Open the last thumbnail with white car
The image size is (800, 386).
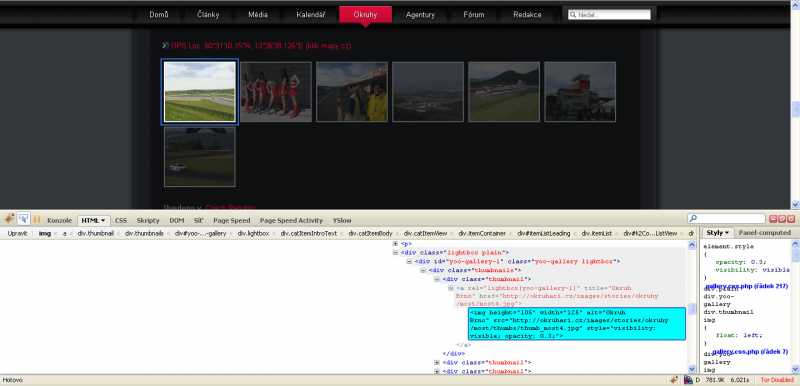coord(199,157)
